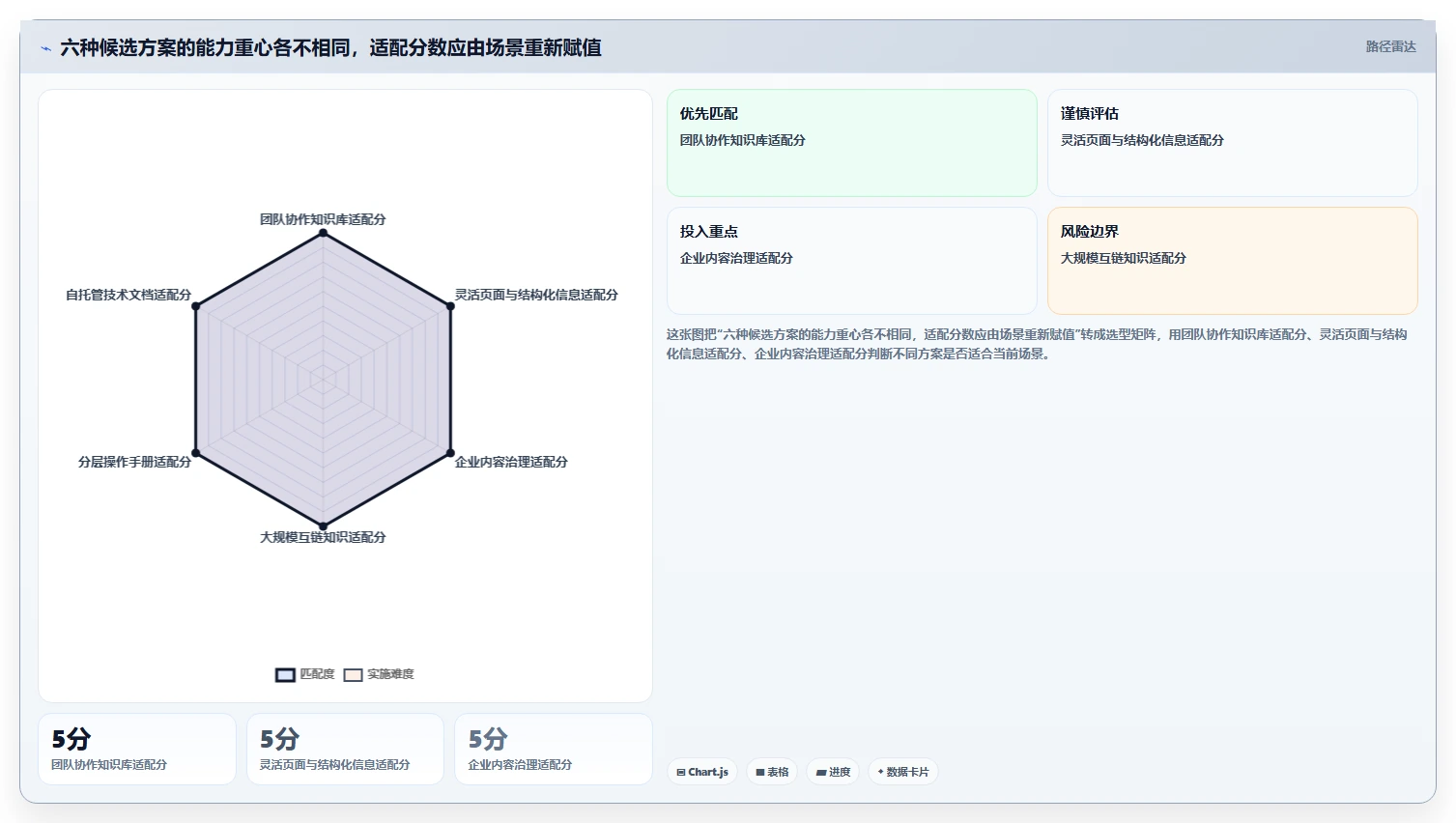Open the 5分 团队协作知识库适配分 stat card
Viewport: 1456px width, 823px height.
pos(137,749)
